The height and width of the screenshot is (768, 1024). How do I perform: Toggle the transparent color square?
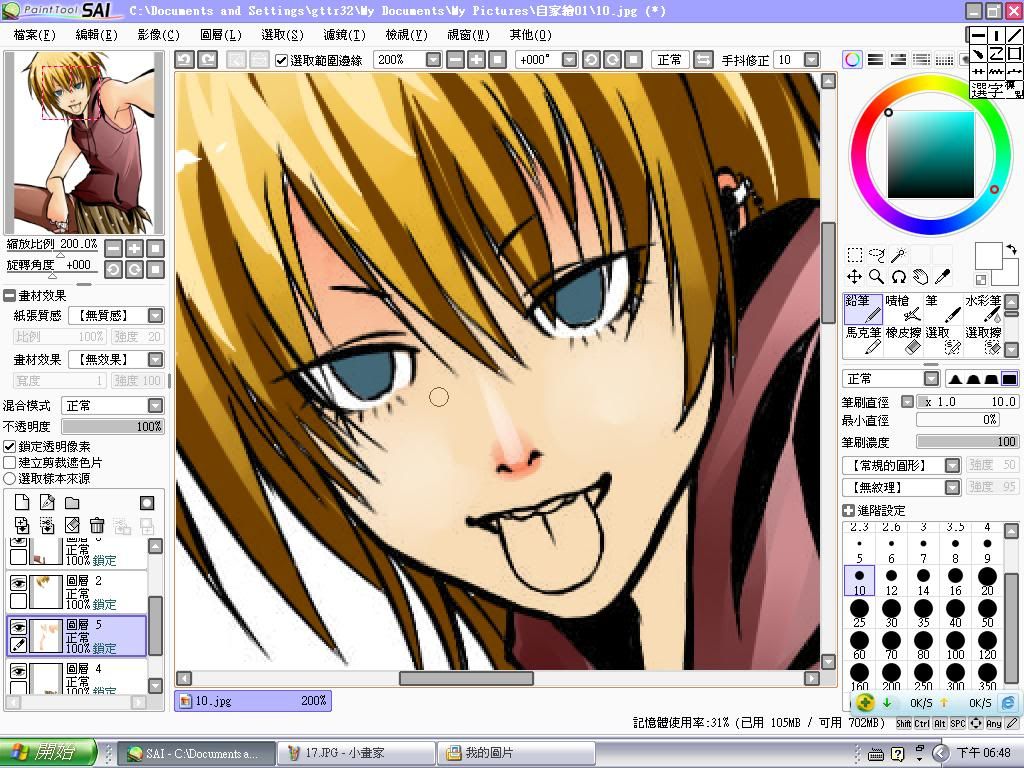pyautogui.click(x=980, y=280)
